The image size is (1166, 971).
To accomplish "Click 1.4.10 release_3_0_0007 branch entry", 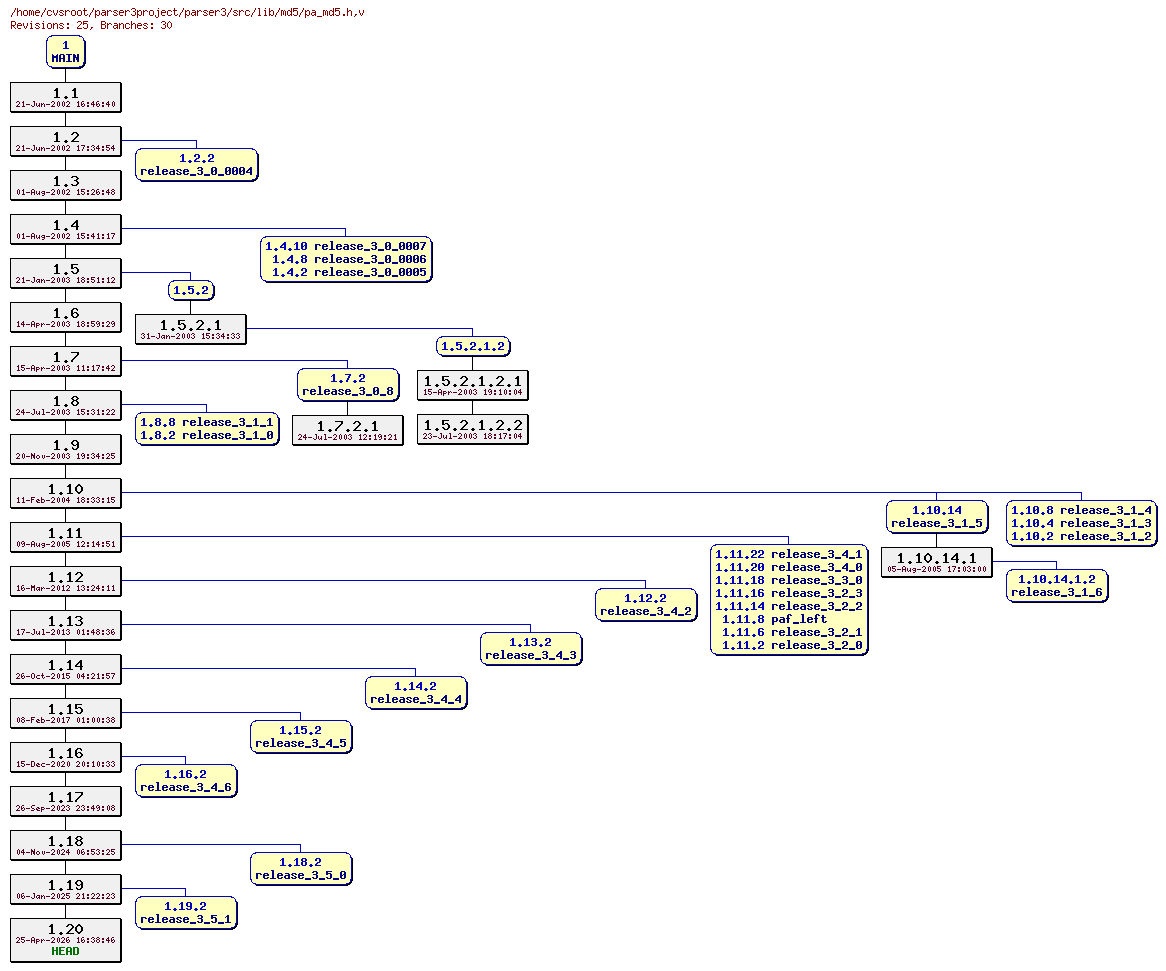I will [x=346, y=246].
